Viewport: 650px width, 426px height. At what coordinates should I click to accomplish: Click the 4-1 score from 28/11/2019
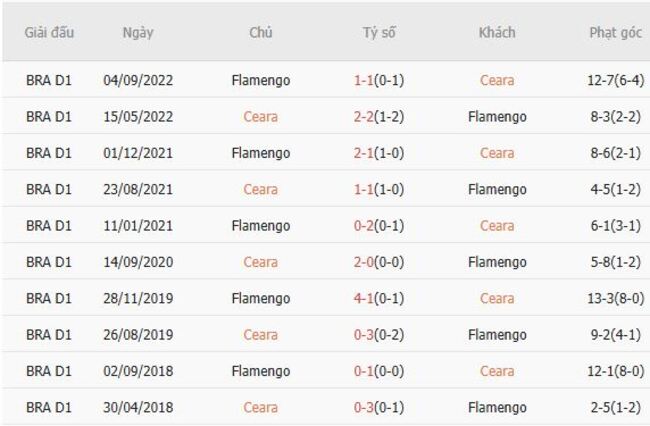(366, 298)
